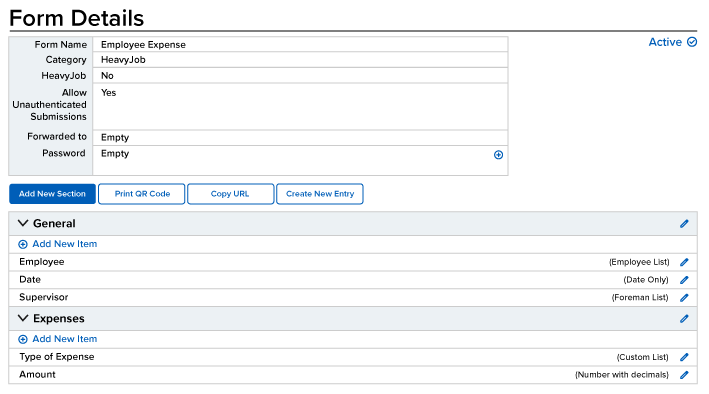Click the Active status link
This screenshot has width=709, height=394.
pos(665,42)
